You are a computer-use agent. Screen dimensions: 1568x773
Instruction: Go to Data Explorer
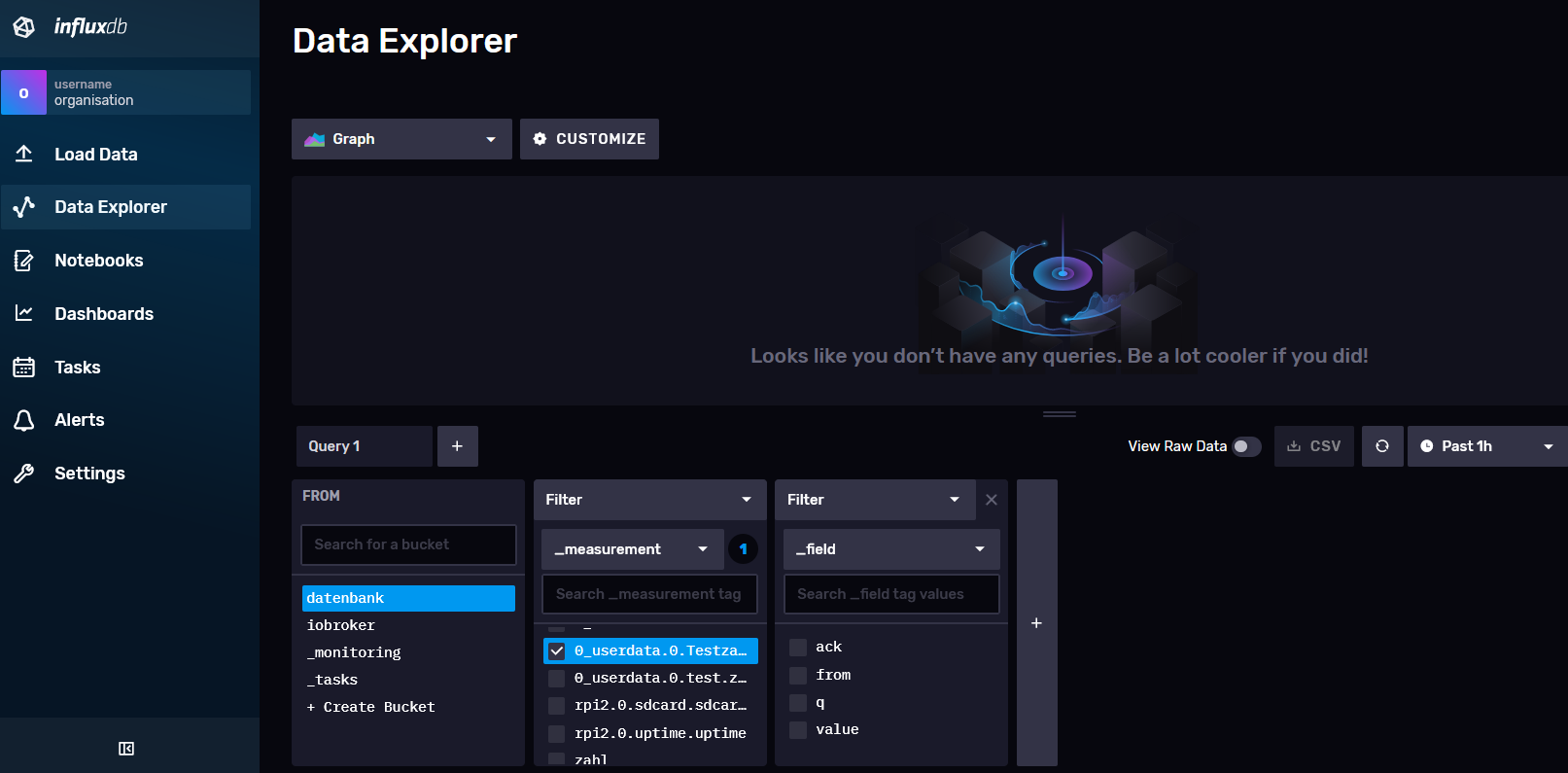point(126,207)
